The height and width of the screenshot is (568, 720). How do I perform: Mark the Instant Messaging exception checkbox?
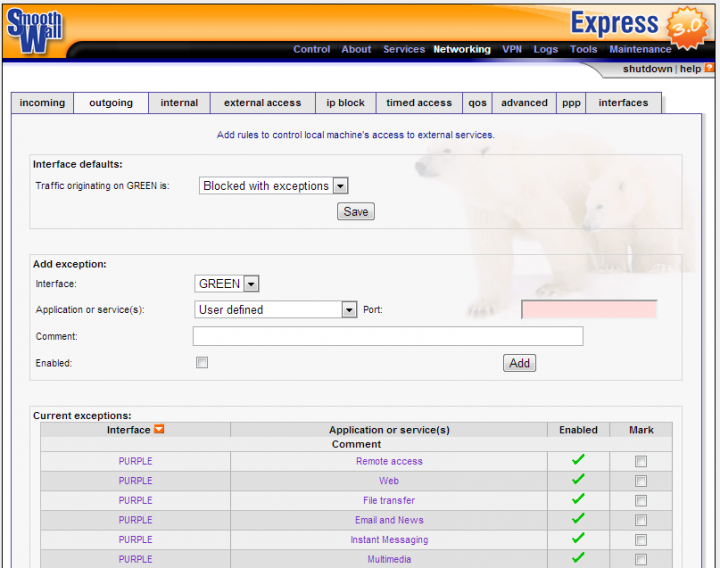641,540
